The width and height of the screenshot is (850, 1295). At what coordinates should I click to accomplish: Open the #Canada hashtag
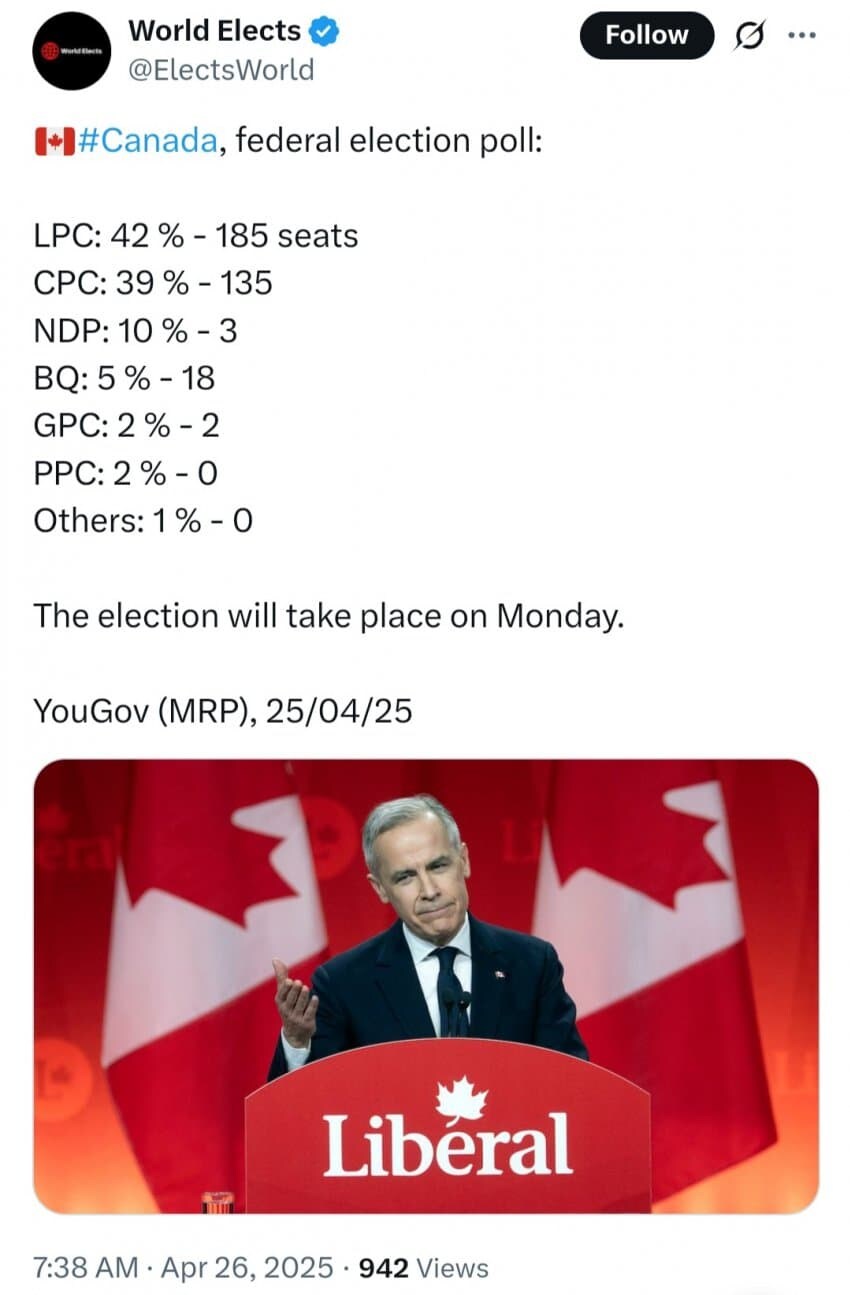click(146, 142)
